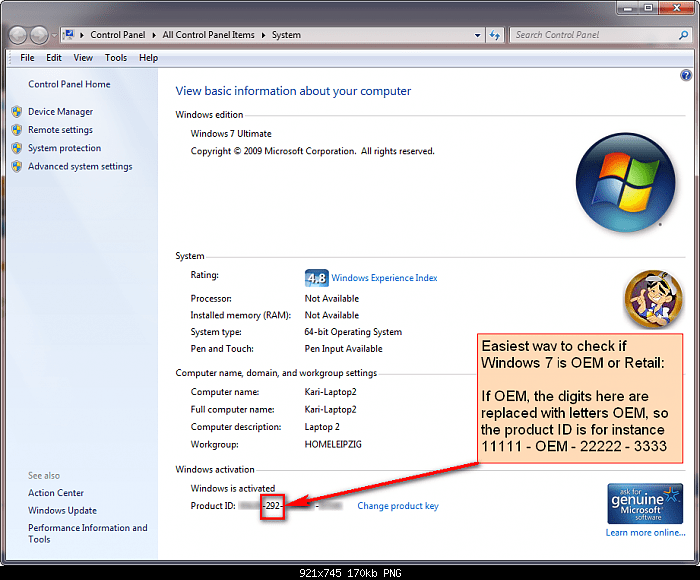This screenshot has height=580, width=700.
Task: Click the shield icon beside Remote settings
Action: click(x=17, y=130)
